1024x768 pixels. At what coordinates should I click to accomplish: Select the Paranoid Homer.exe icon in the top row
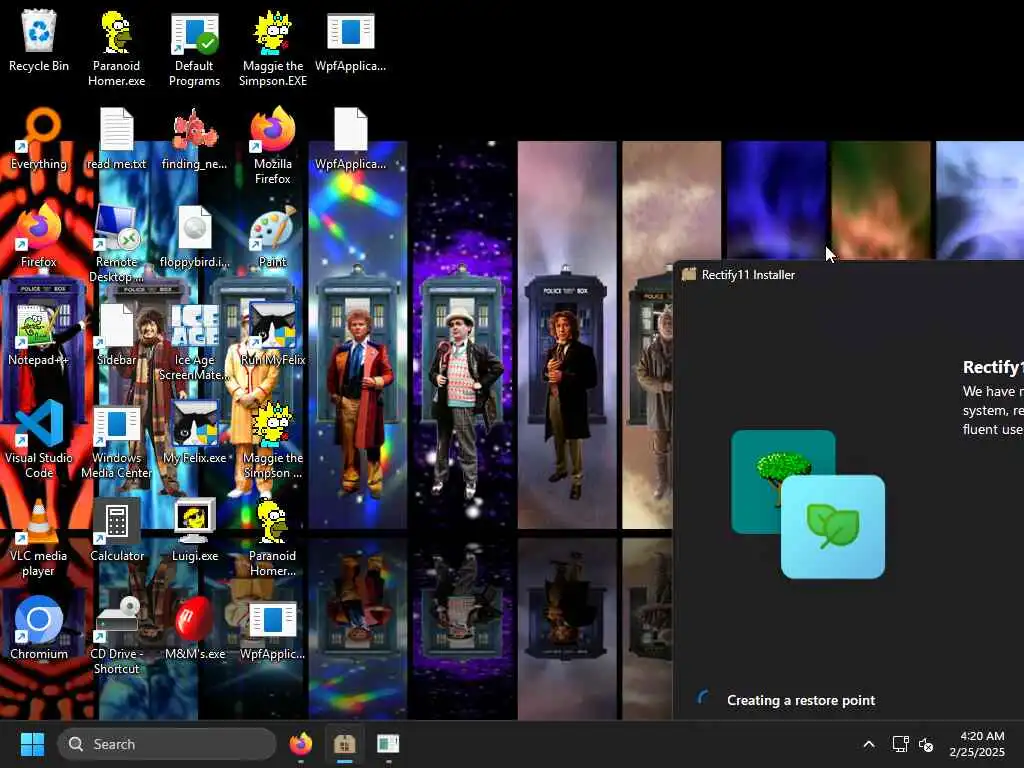(116, 49)
